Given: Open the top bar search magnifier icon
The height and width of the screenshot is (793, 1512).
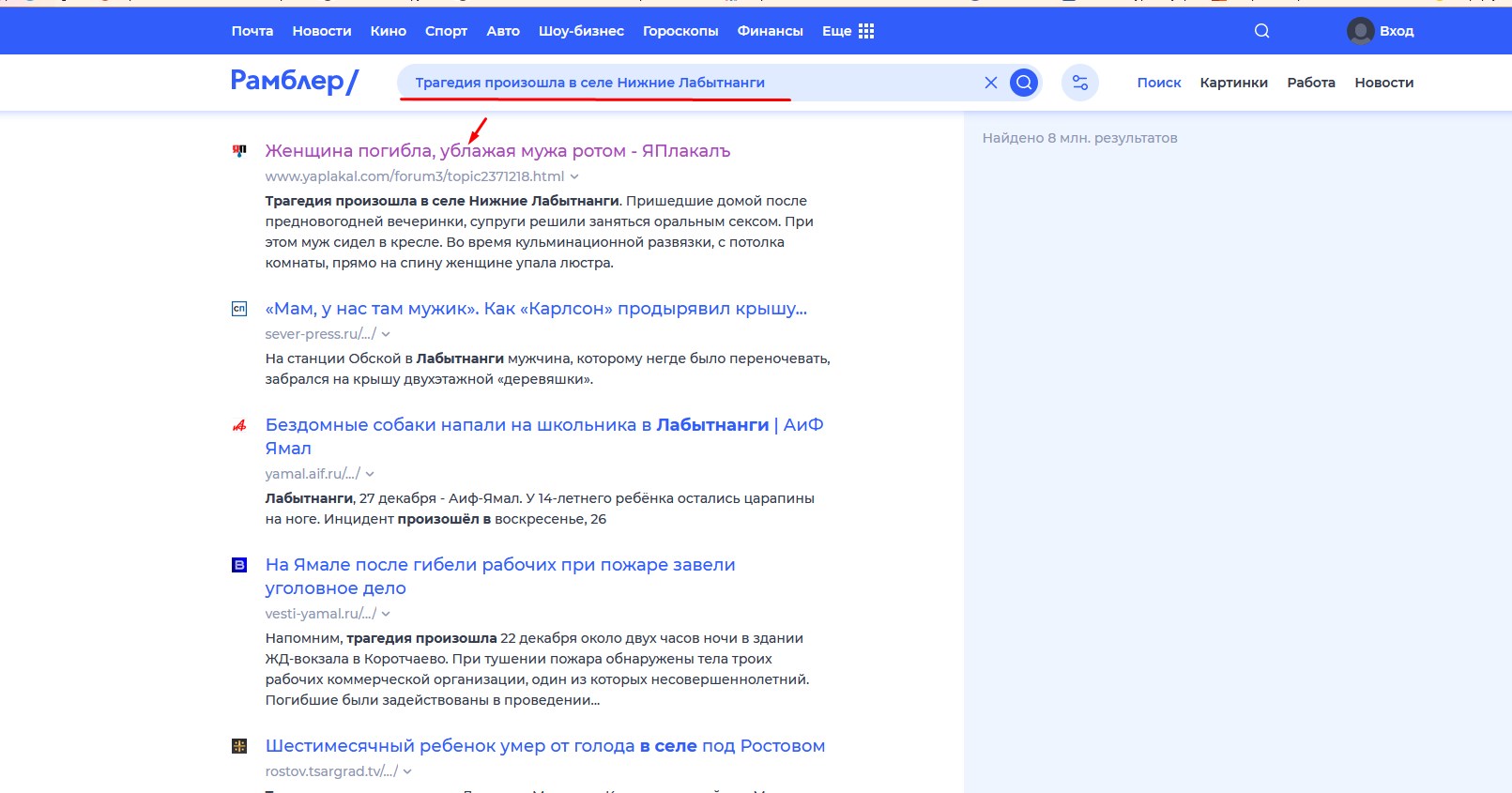Looking at the screenshot, I should (1261, 31).
